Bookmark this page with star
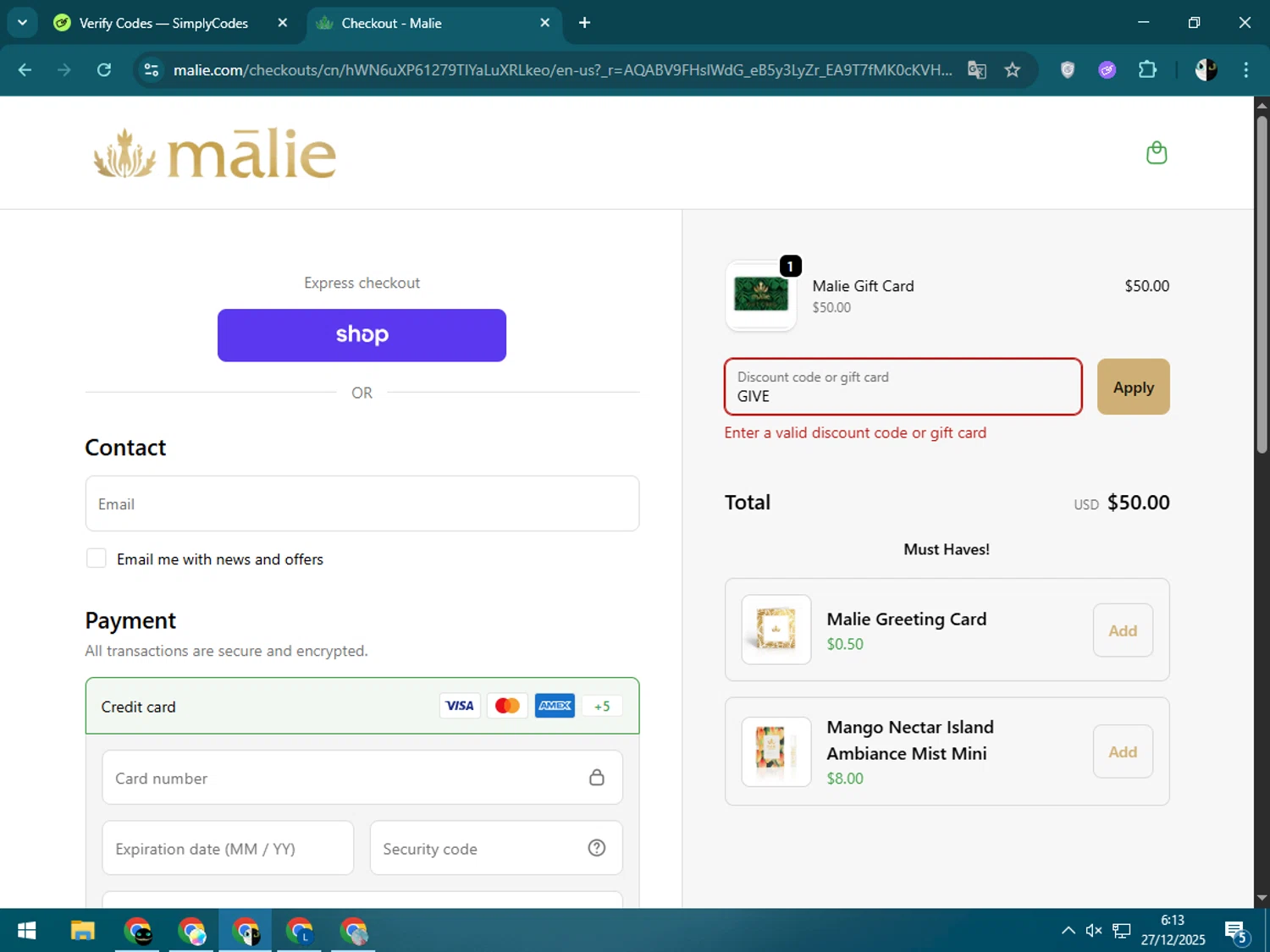 pyautogui.click(x=1013, y=70)
